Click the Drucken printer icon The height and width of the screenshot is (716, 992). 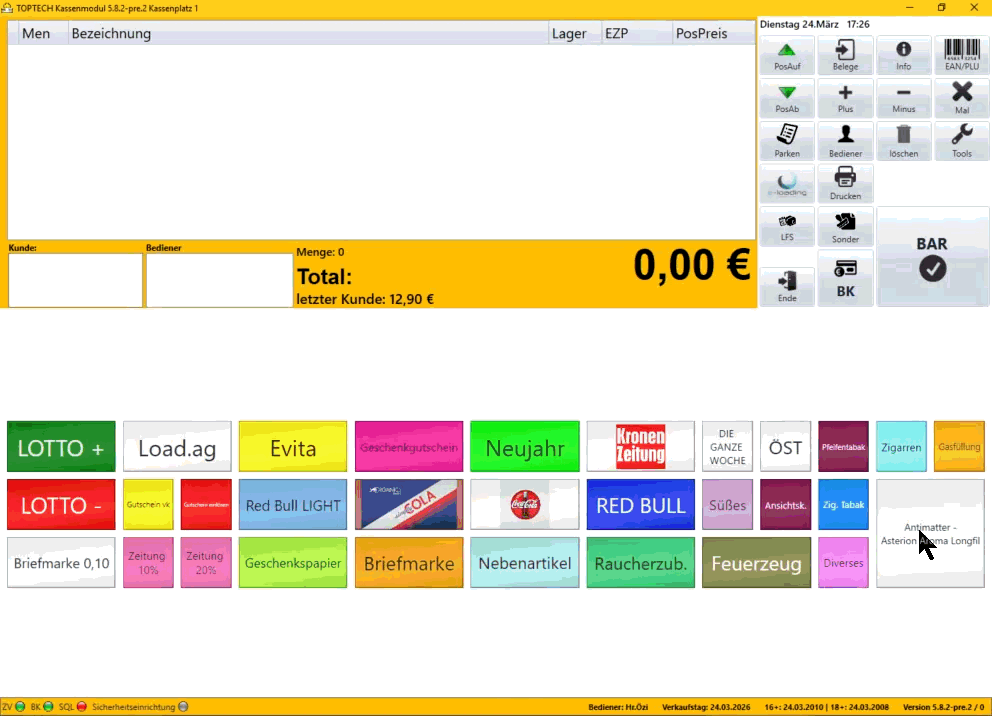(x=845, y=184)
